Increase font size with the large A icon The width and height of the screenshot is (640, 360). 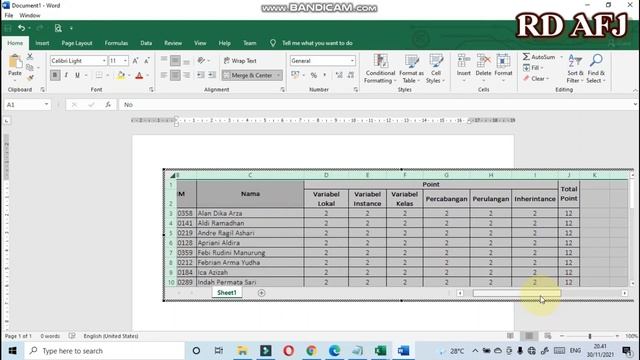[x=135, y=61]
